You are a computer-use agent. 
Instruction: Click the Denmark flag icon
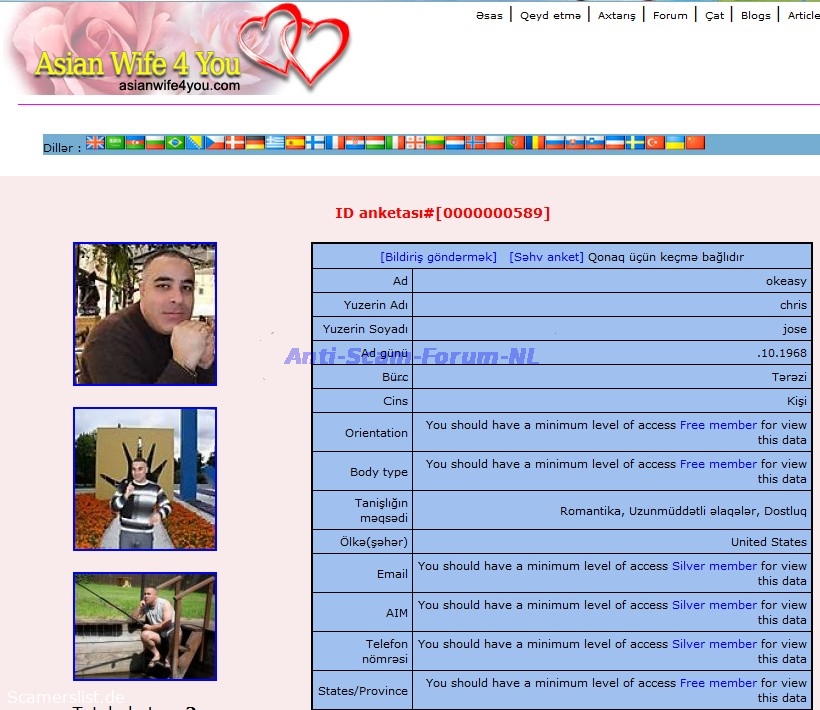tap(235, 143)
